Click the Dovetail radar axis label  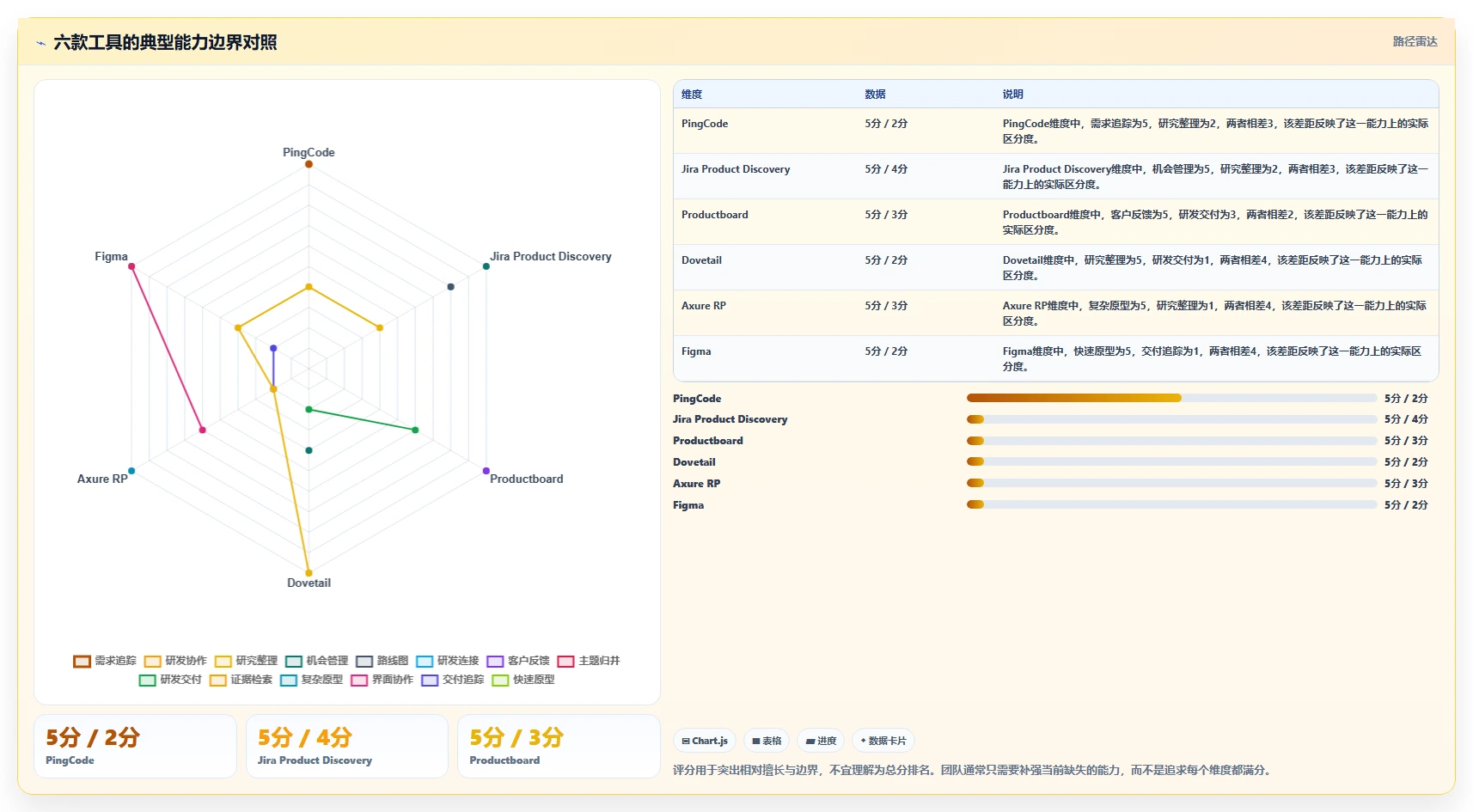(309, 583)
